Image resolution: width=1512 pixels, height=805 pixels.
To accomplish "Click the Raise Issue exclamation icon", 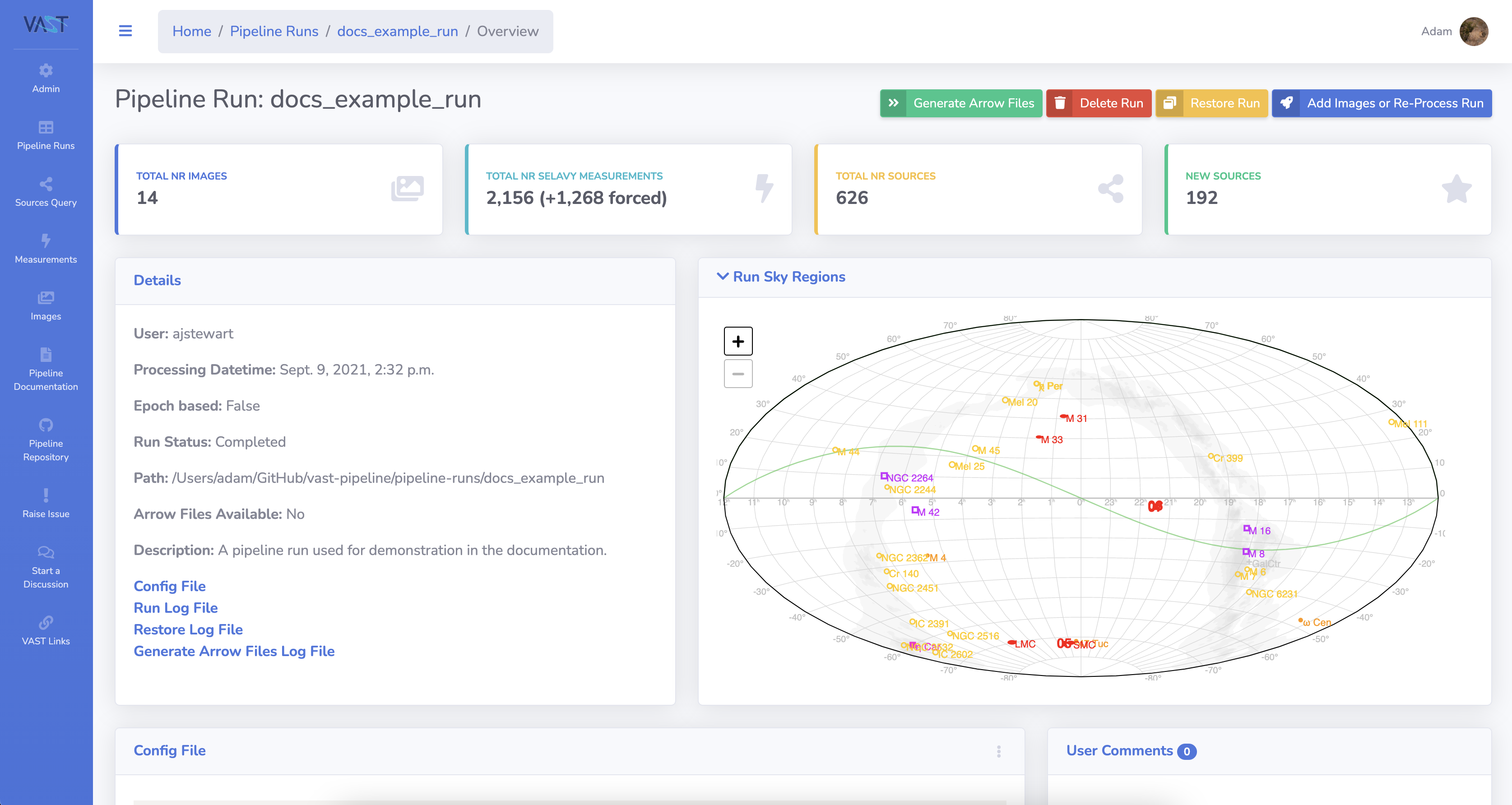I will [46, 495].
